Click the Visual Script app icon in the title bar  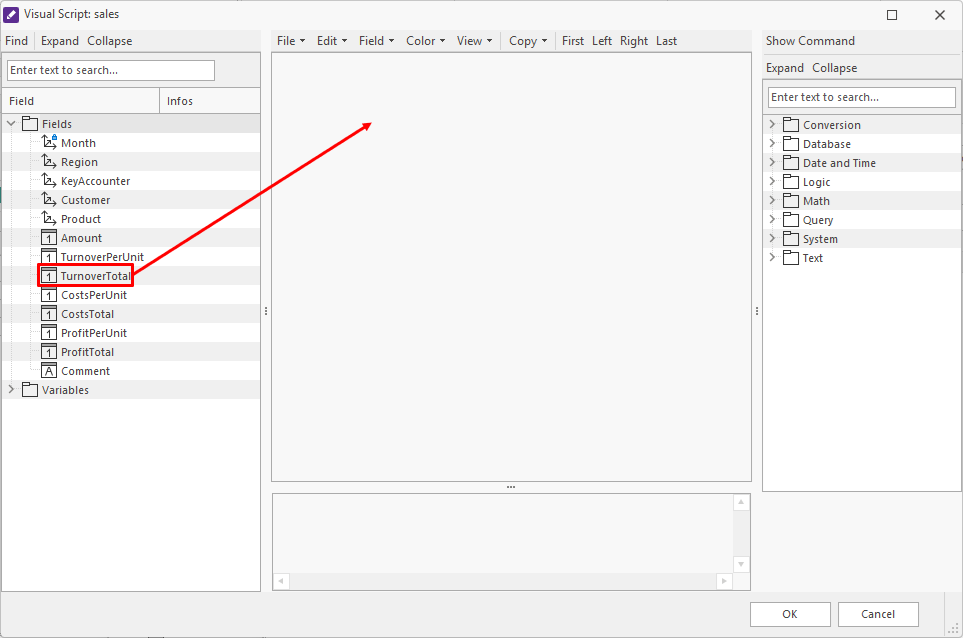click(11, 14)
